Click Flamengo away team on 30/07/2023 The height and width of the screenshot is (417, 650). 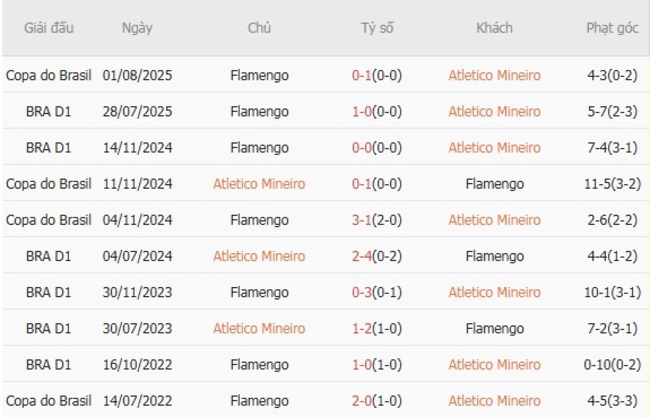point(494,328)
